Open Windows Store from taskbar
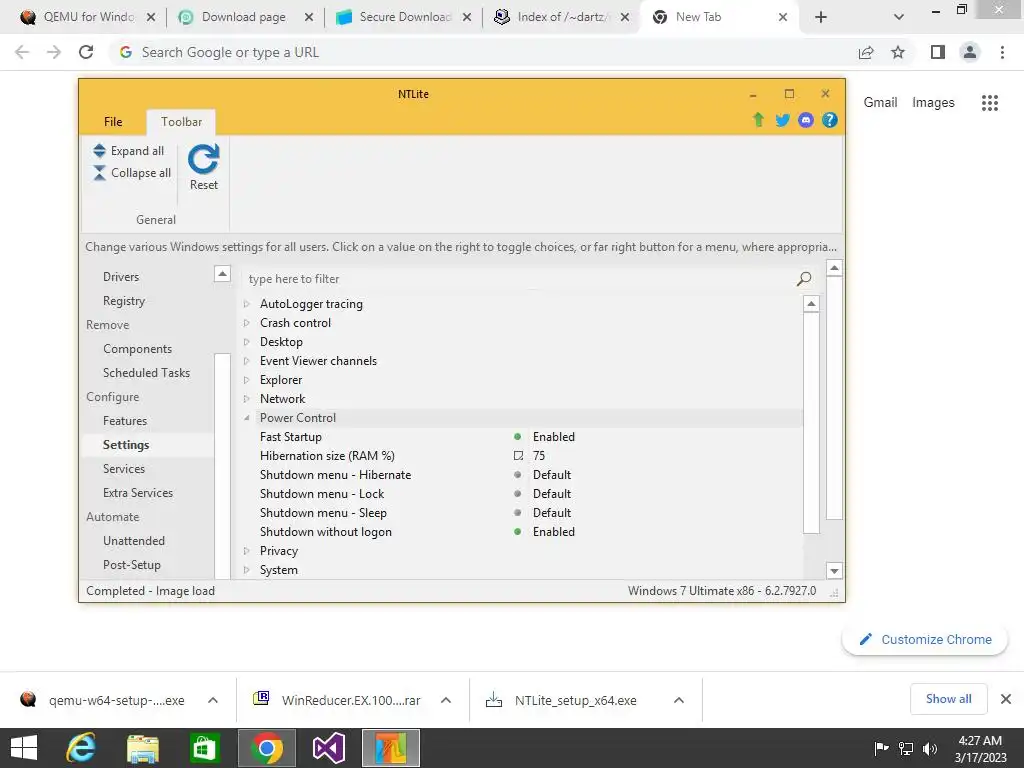Screen dimensions: 1024x768 point(205,748)
